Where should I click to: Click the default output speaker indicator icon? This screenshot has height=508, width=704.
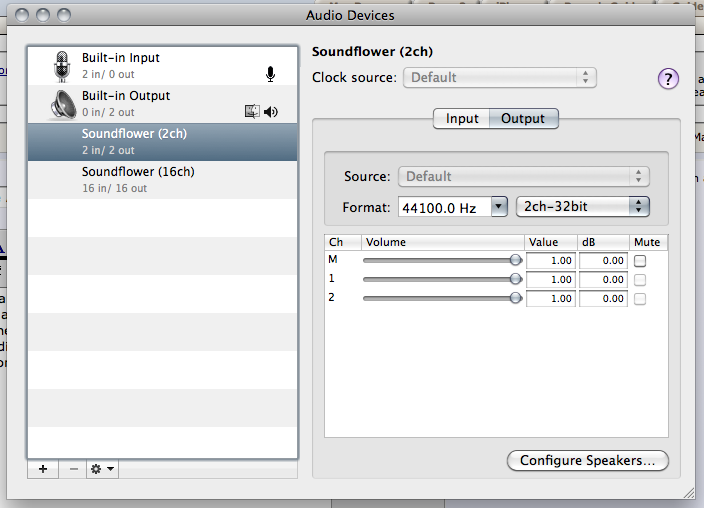tap(271, 111)
